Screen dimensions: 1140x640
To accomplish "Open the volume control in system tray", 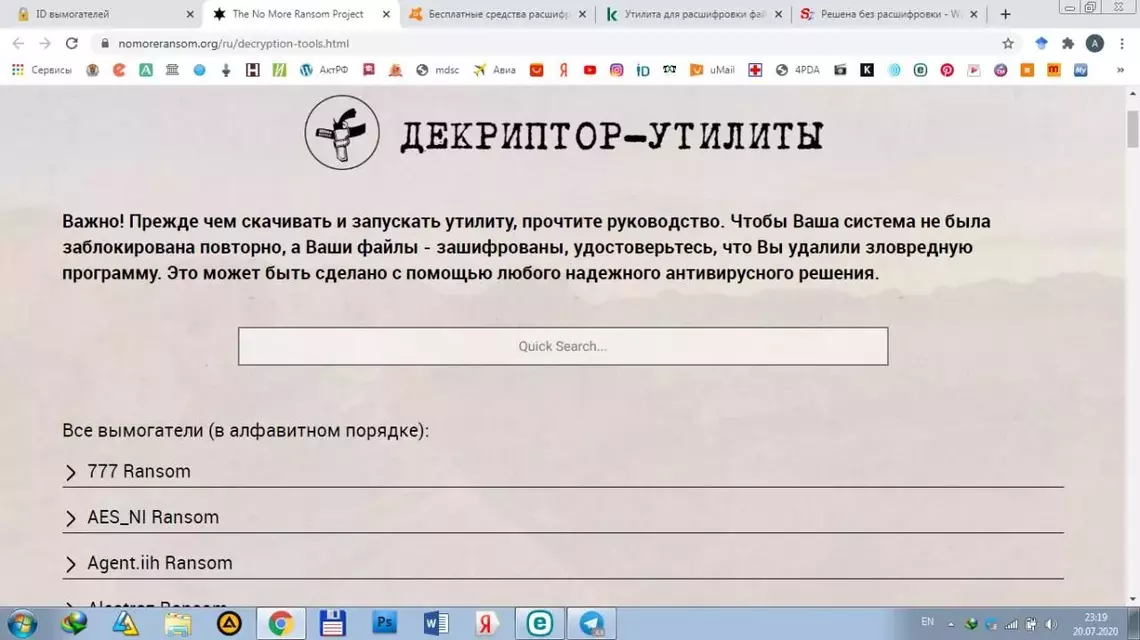I will click(1051, 624).
